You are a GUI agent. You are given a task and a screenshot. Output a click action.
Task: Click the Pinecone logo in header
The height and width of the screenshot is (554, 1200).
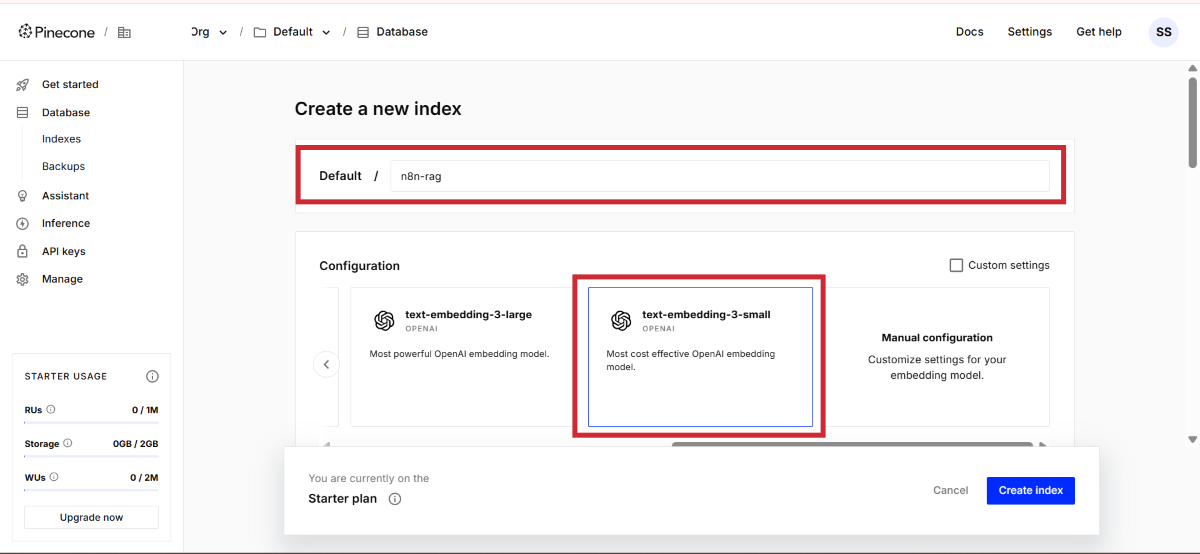click(57, 32)
